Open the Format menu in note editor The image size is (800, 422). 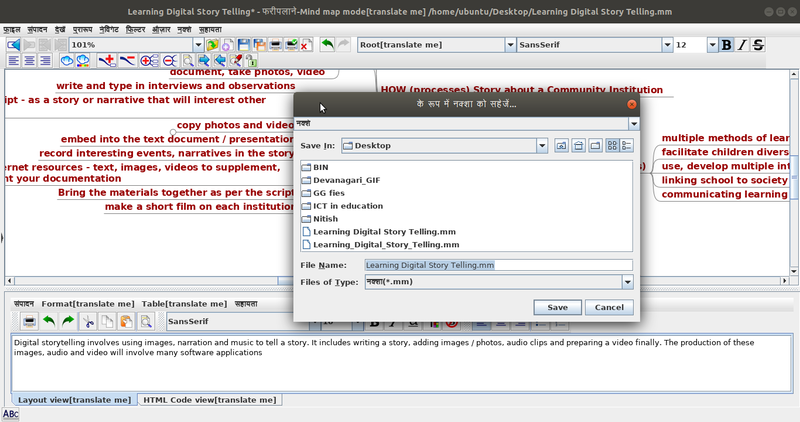click(x=88, y=304)
